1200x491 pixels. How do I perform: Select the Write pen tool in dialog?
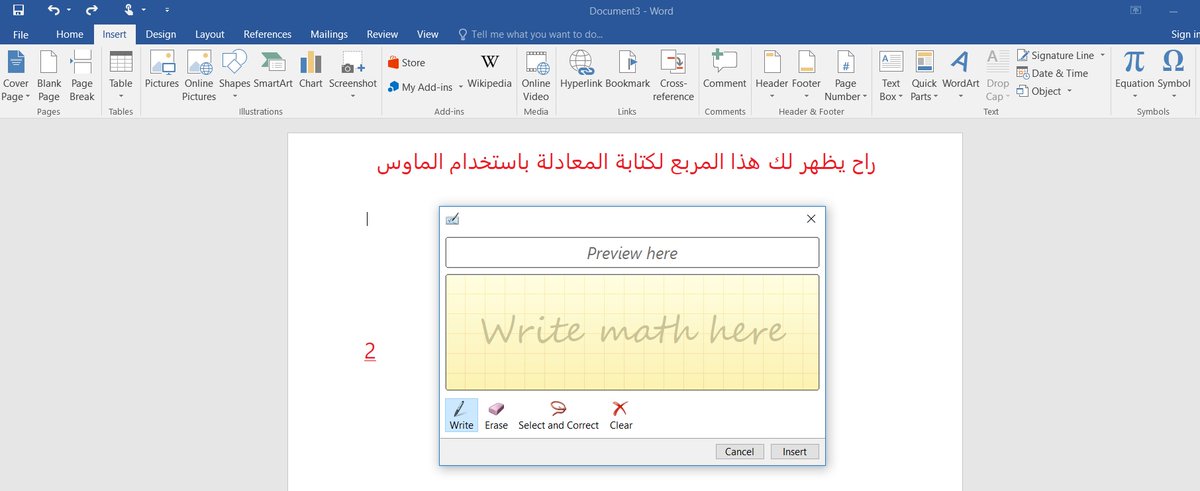pos(461,415)
